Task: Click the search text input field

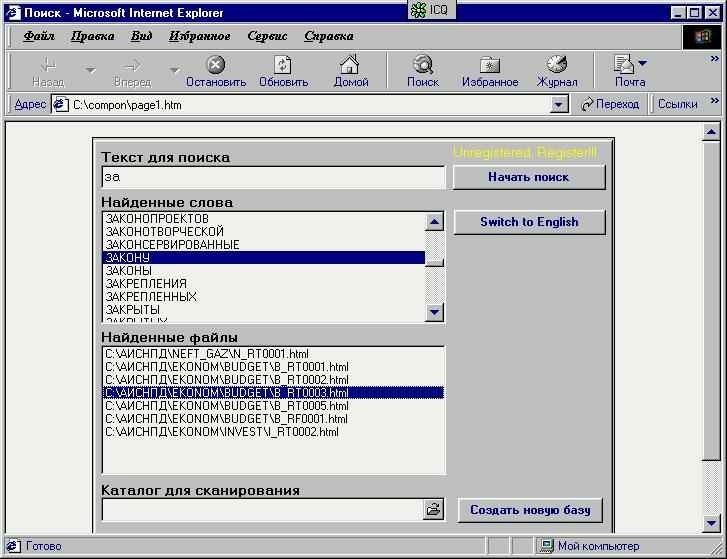Action: coord(273,177)
